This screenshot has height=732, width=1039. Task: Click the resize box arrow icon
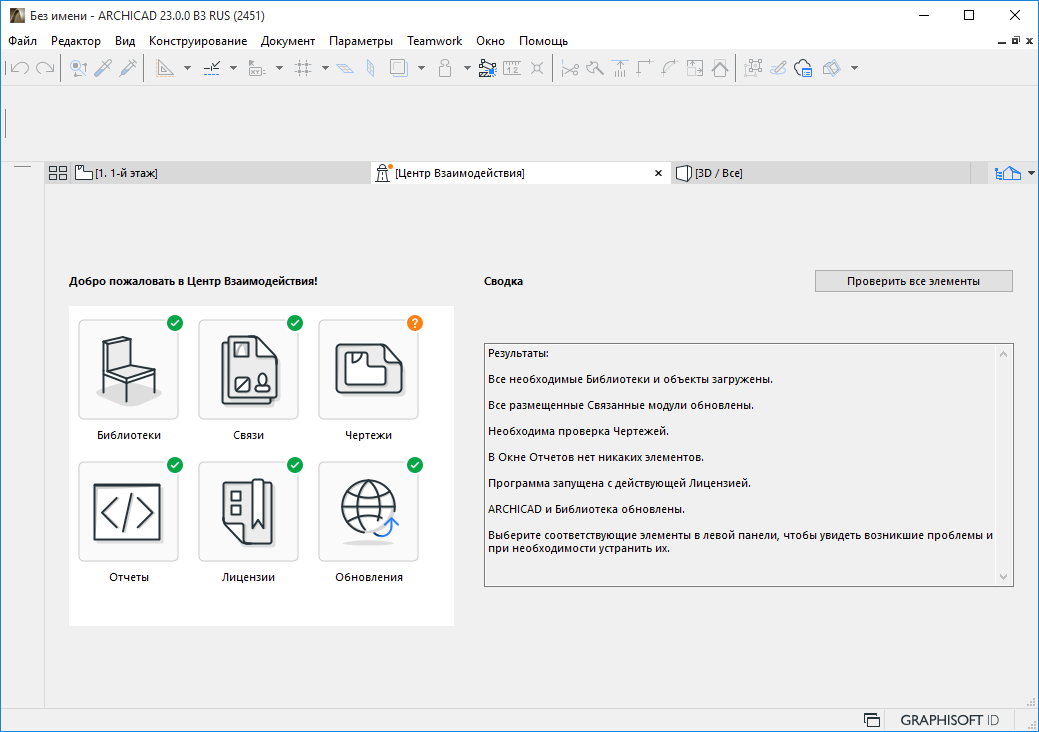point(694,68)
